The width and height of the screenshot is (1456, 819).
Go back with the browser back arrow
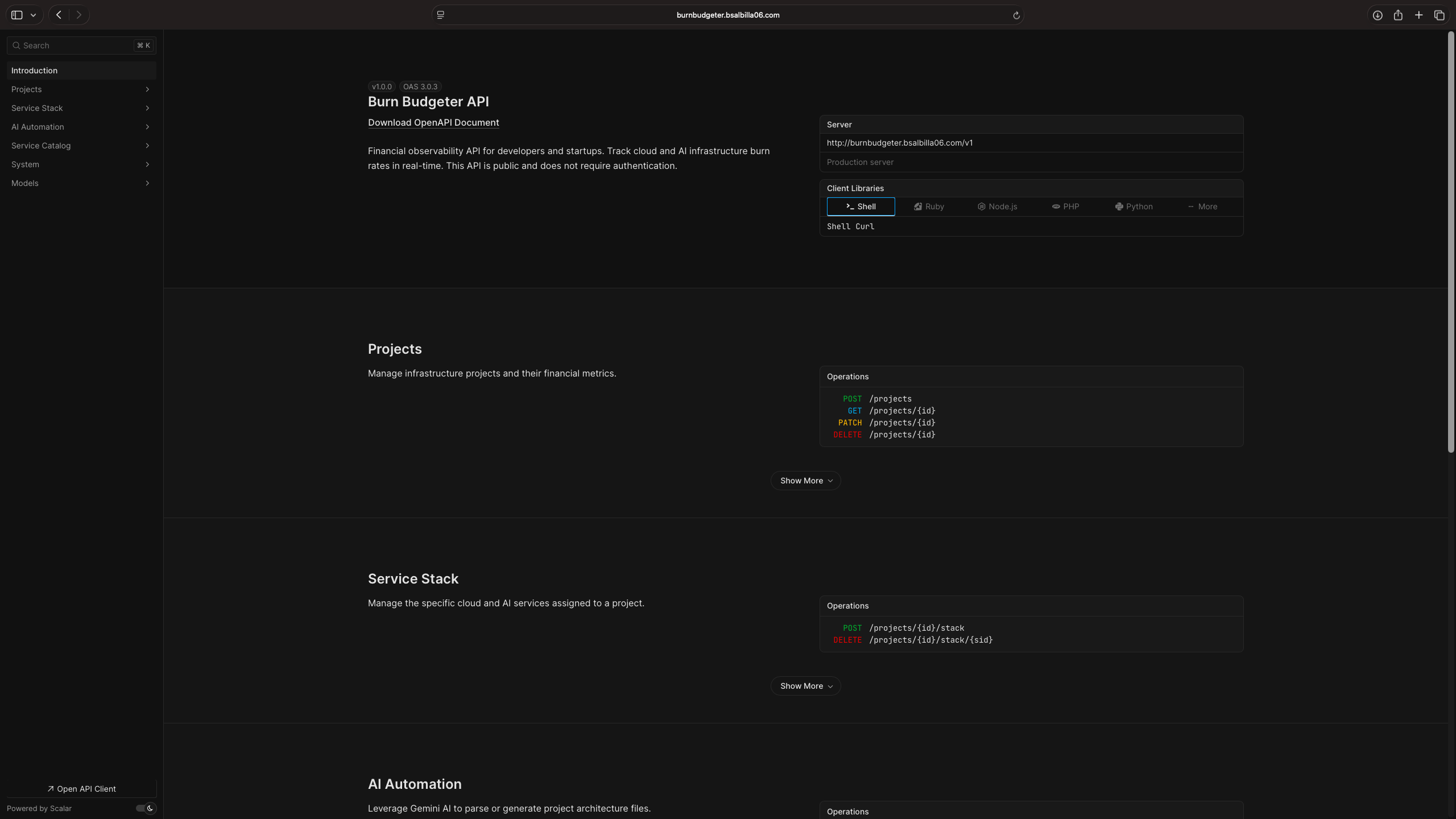coord(59,15)
